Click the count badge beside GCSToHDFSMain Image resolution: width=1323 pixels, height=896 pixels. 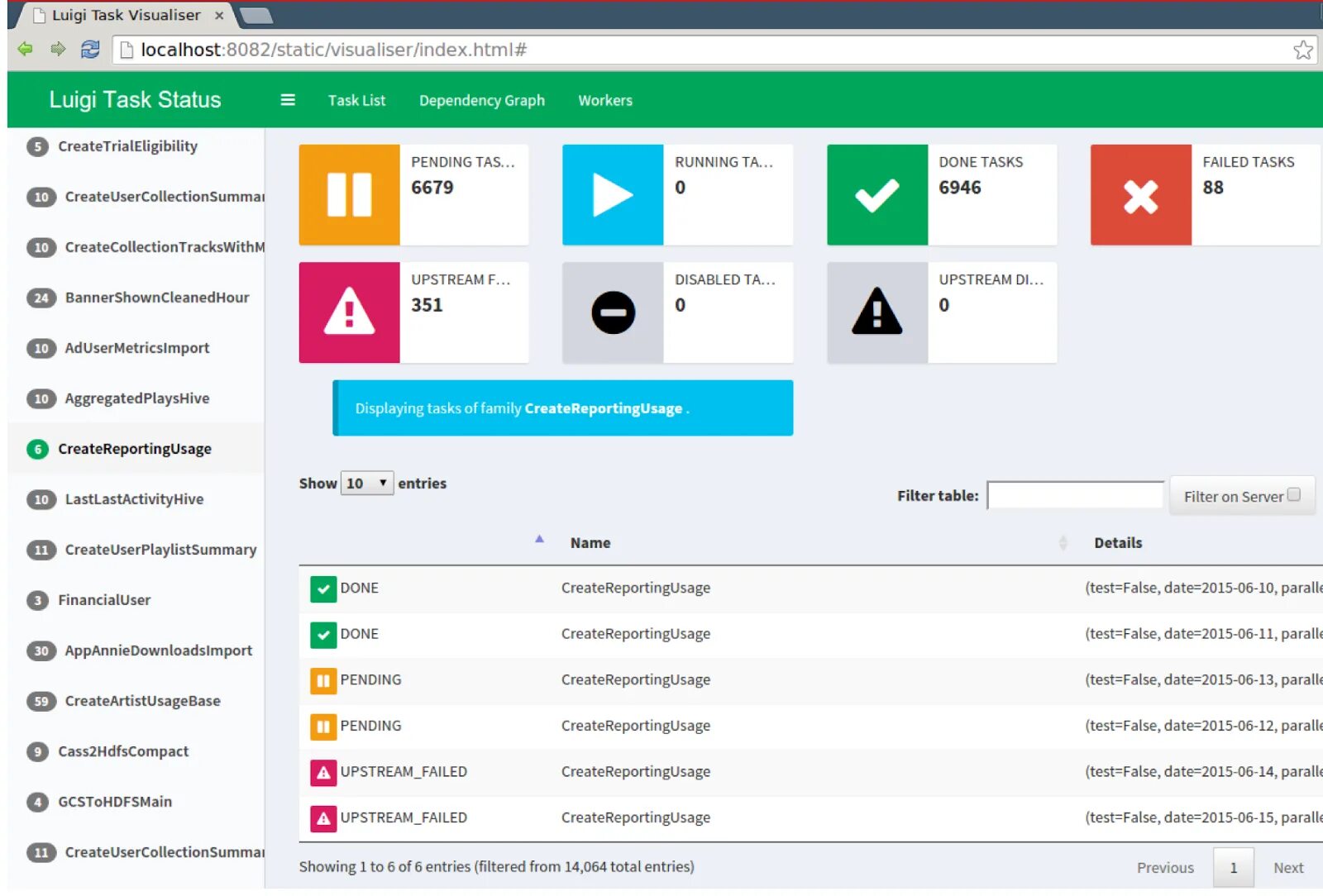coord(37,802)
